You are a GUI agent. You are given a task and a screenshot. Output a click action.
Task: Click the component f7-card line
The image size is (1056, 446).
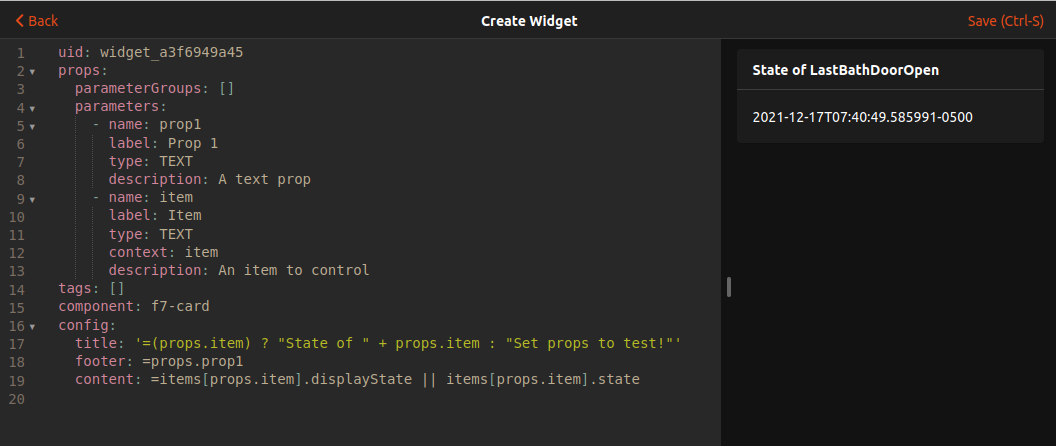pos(133,307)
